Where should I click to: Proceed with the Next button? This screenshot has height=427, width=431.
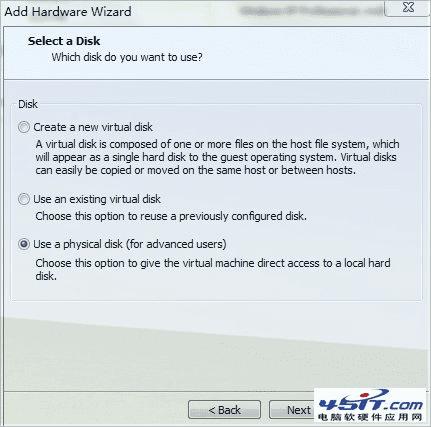click(x=292, y=410)
